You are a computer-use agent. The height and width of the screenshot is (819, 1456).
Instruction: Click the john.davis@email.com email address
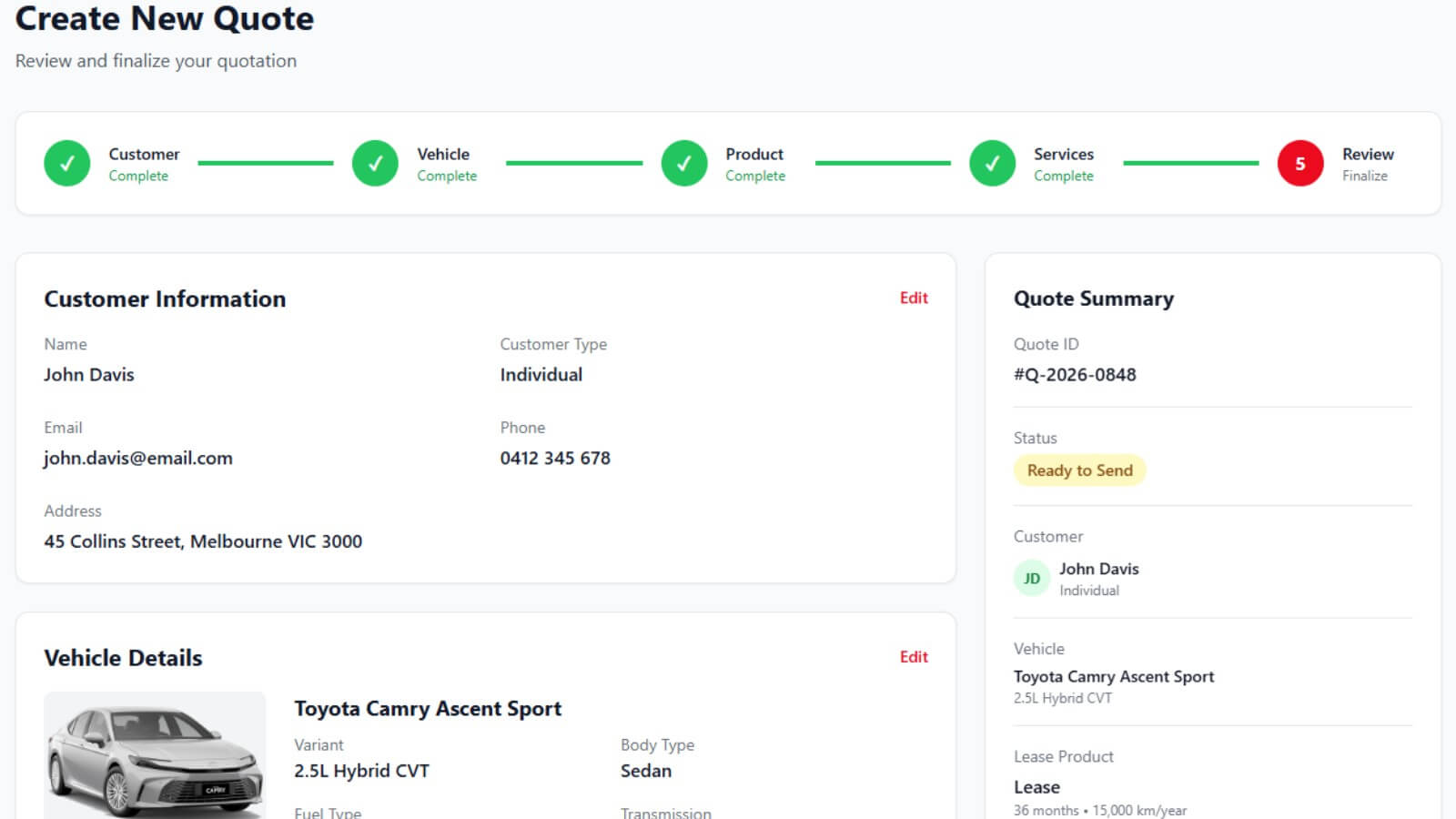[x=138, y=459]
